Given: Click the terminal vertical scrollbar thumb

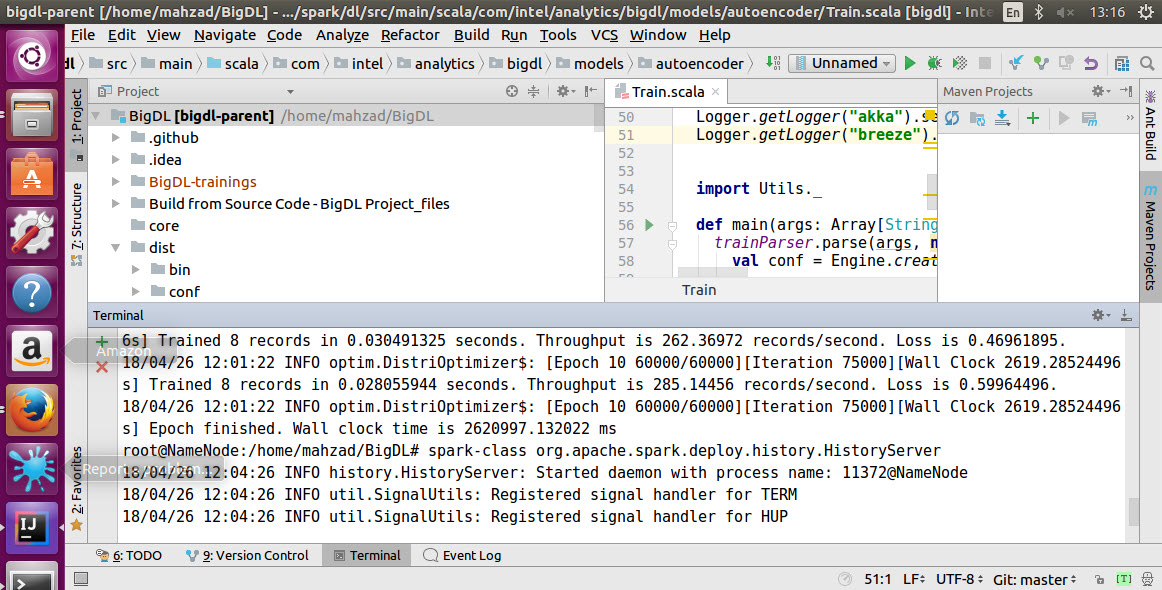Looking at the screenshot, I should [1133, 510].
